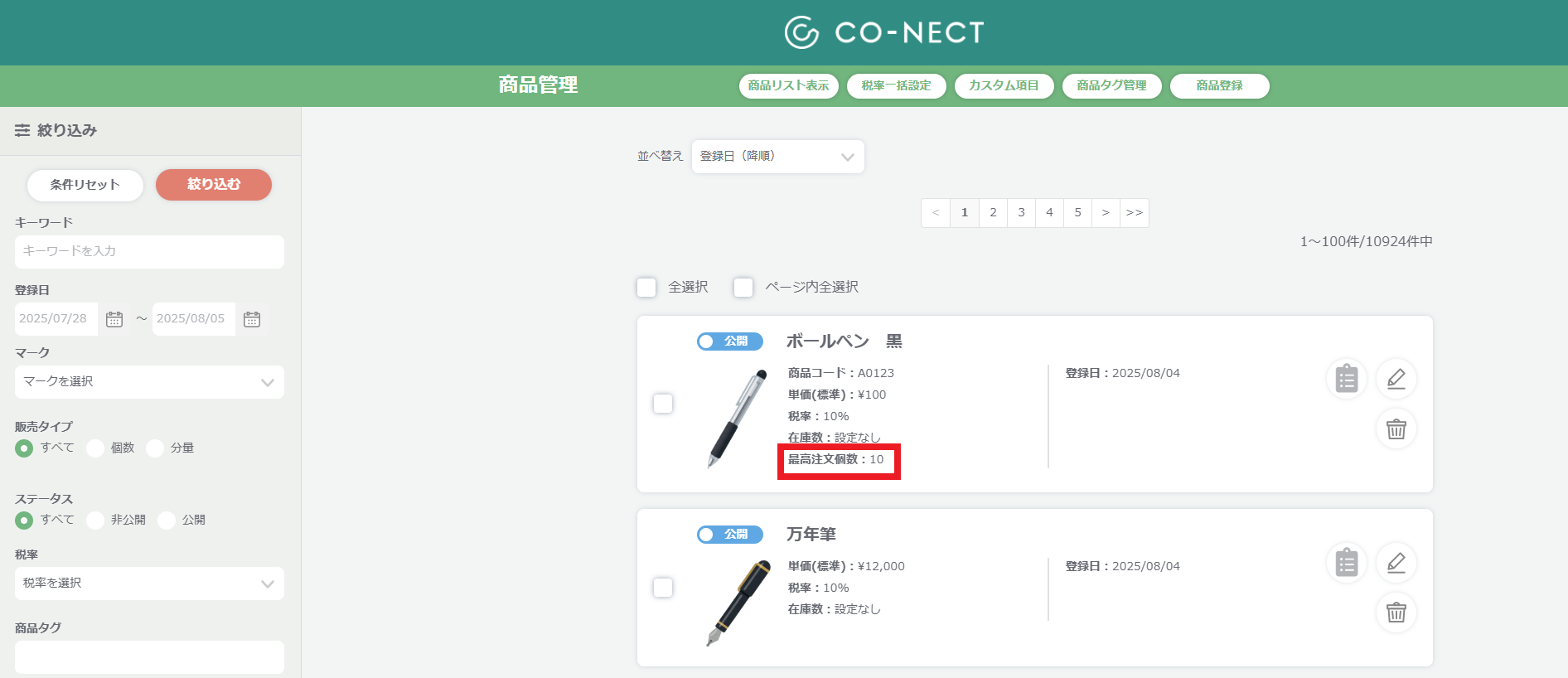This screenshot has width=1568, height=678.
Task: Click product title 万年筆
Action: point(811,535)
